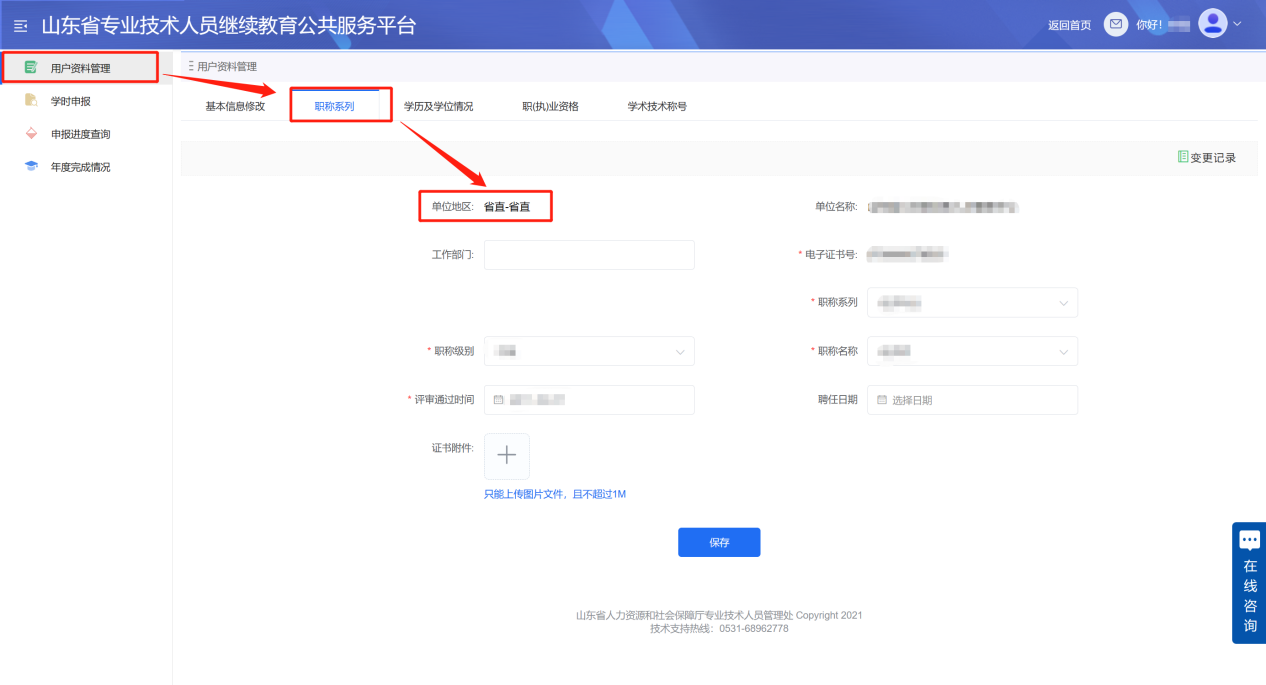The image size is (1266, 685).
Task: Open the 聘任日期 date picker
Action: point(971,399)
